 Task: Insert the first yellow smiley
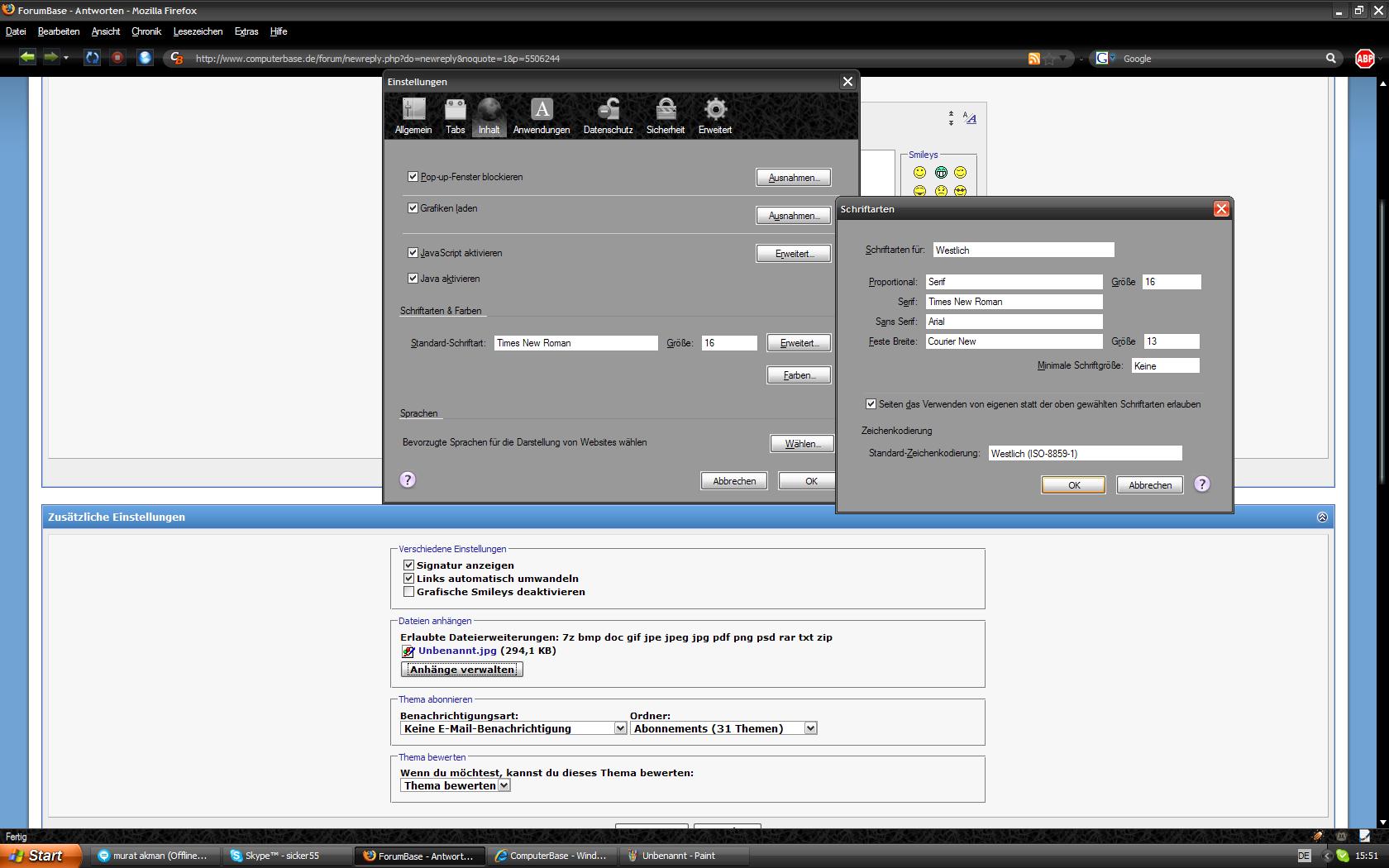tap(919, 172)
